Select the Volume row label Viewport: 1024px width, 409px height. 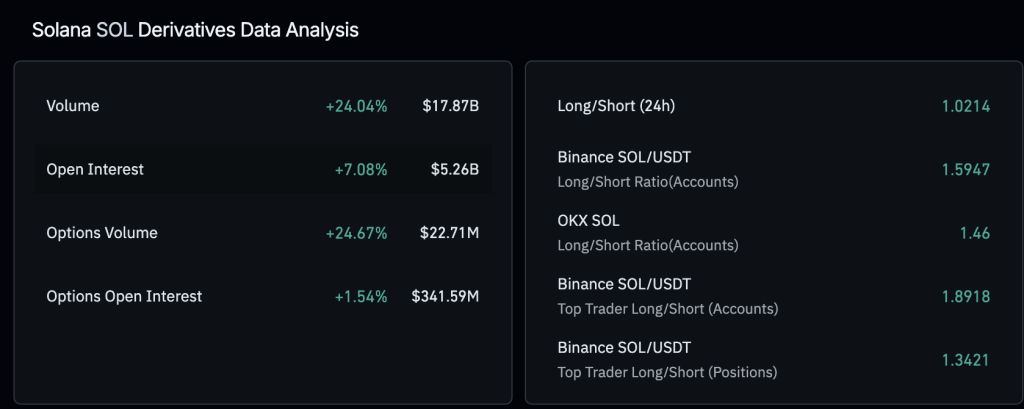pos(72,106)
